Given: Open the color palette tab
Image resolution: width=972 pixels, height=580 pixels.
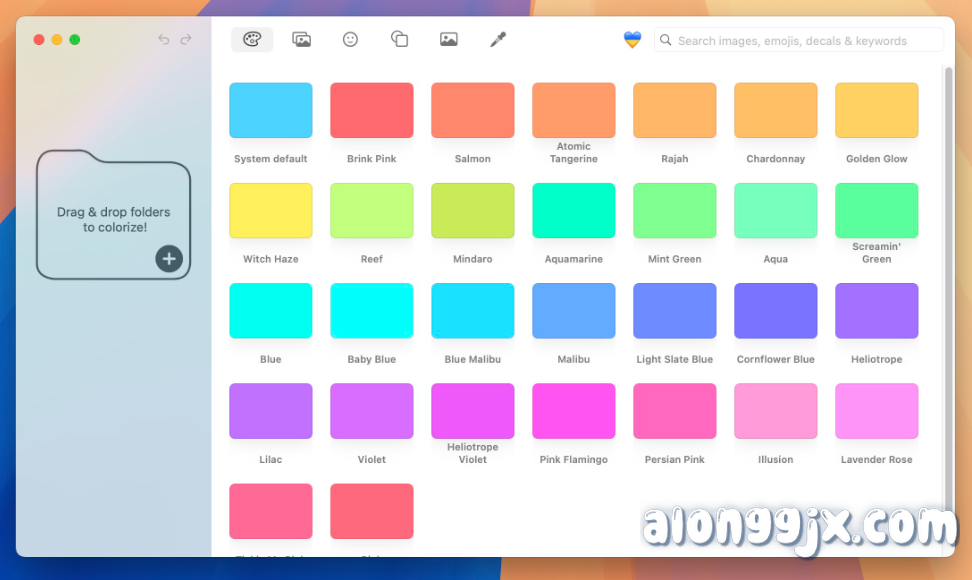Looking at the screenshot, I should (x=251, y=39).
